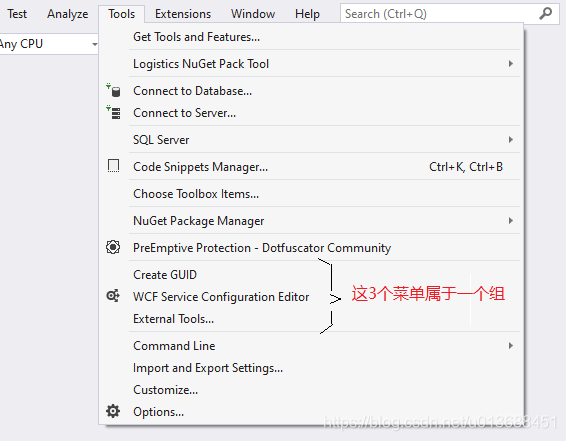Open the Any CPU platform dropdown
Image resolution: width=566 pixels, height=441 pixels.
click(48, 44)
